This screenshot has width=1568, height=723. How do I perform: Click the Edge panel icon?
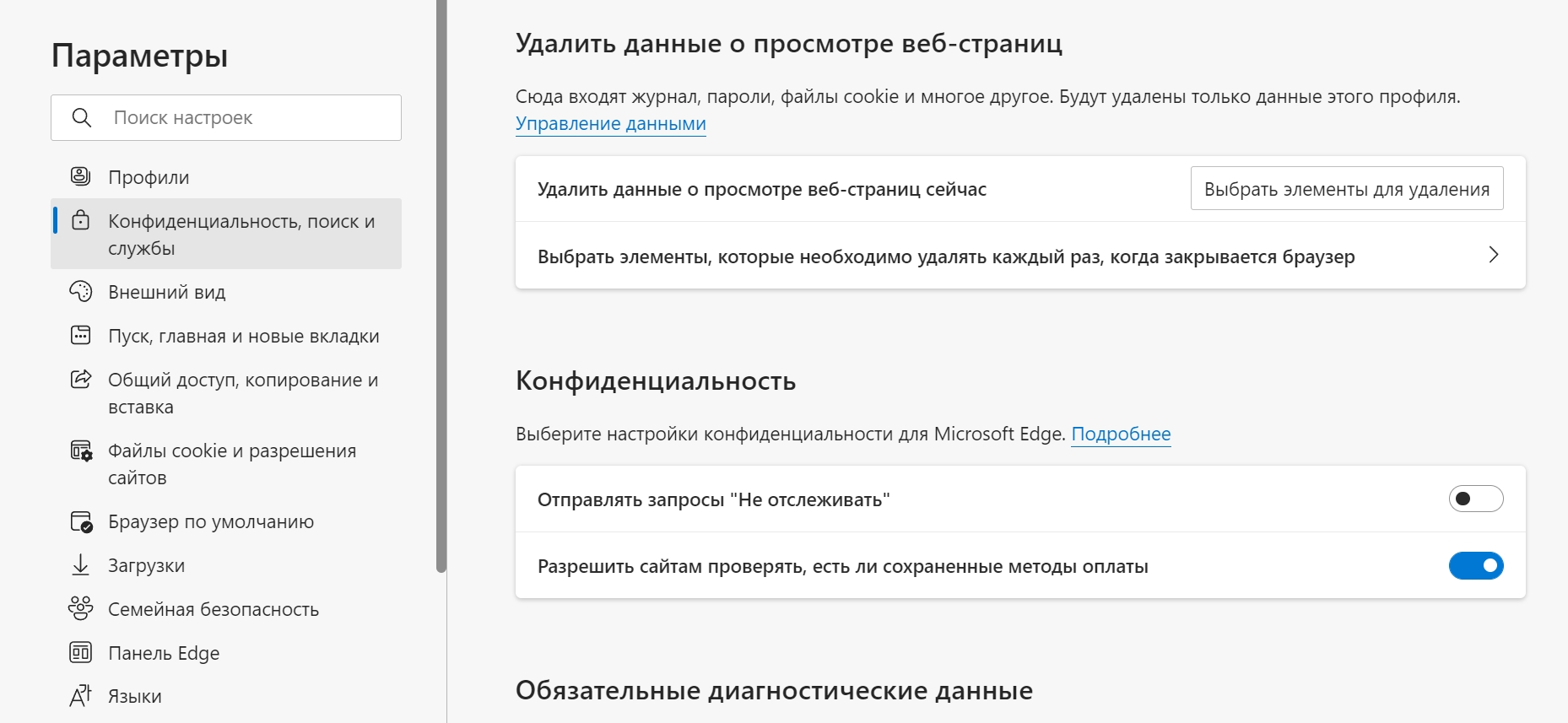pyautogui.click(x=80, y=652)
